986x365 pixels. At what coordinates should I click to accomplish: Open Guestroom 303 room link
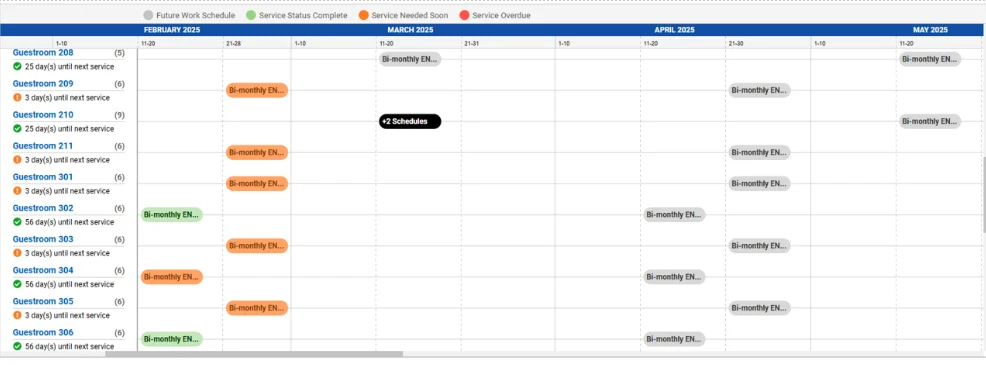tap(43, 239)
